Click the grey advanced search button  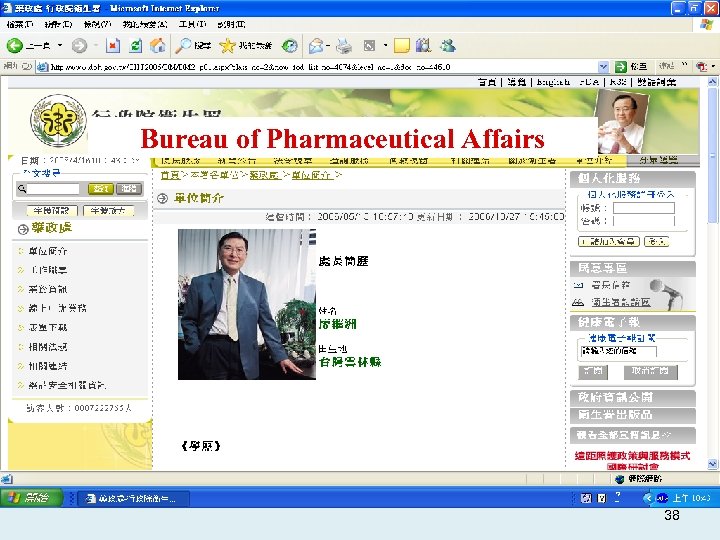pos(129,188)
